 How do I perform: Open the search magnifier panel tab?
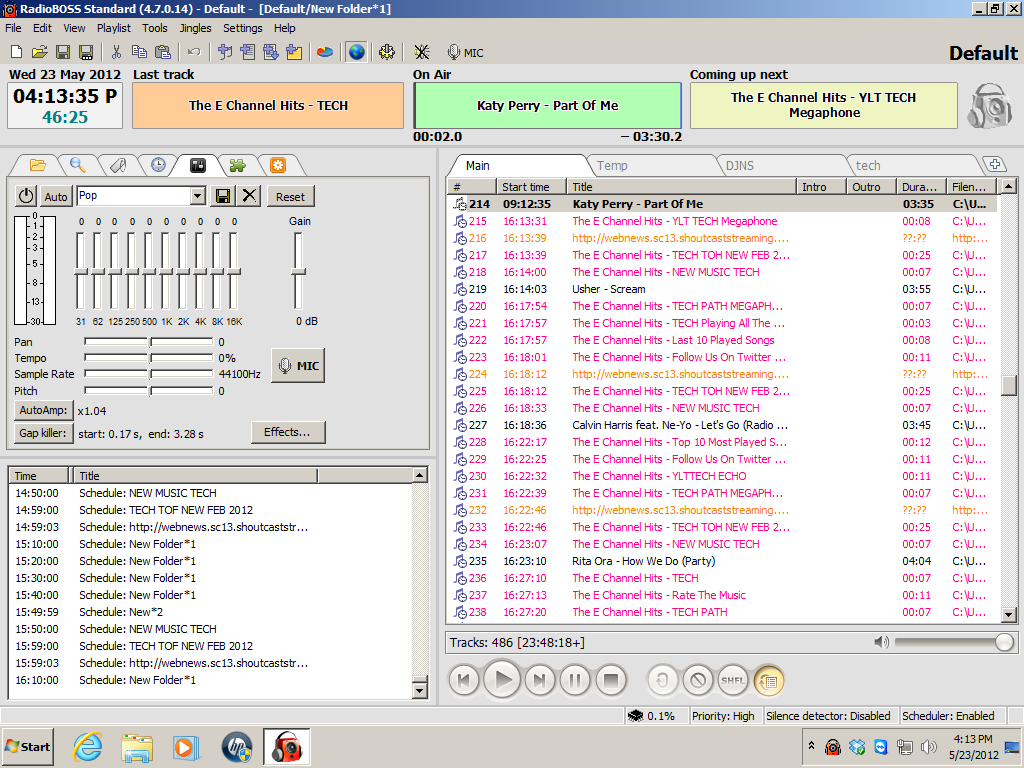point(78,165)
